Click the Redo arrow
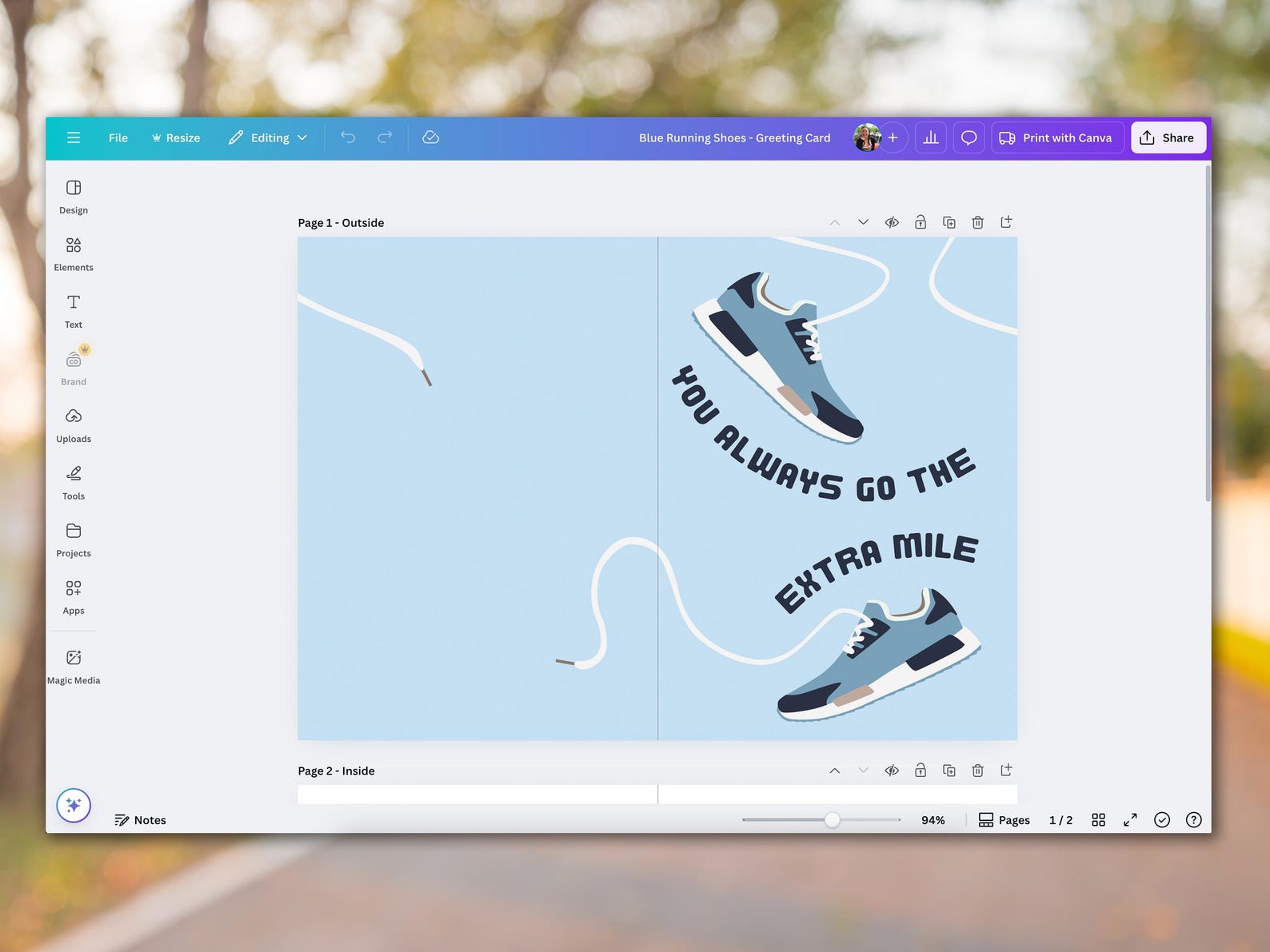Viewport: 1270px width, 952px height. pyautogui.click(x=385, y=137)
